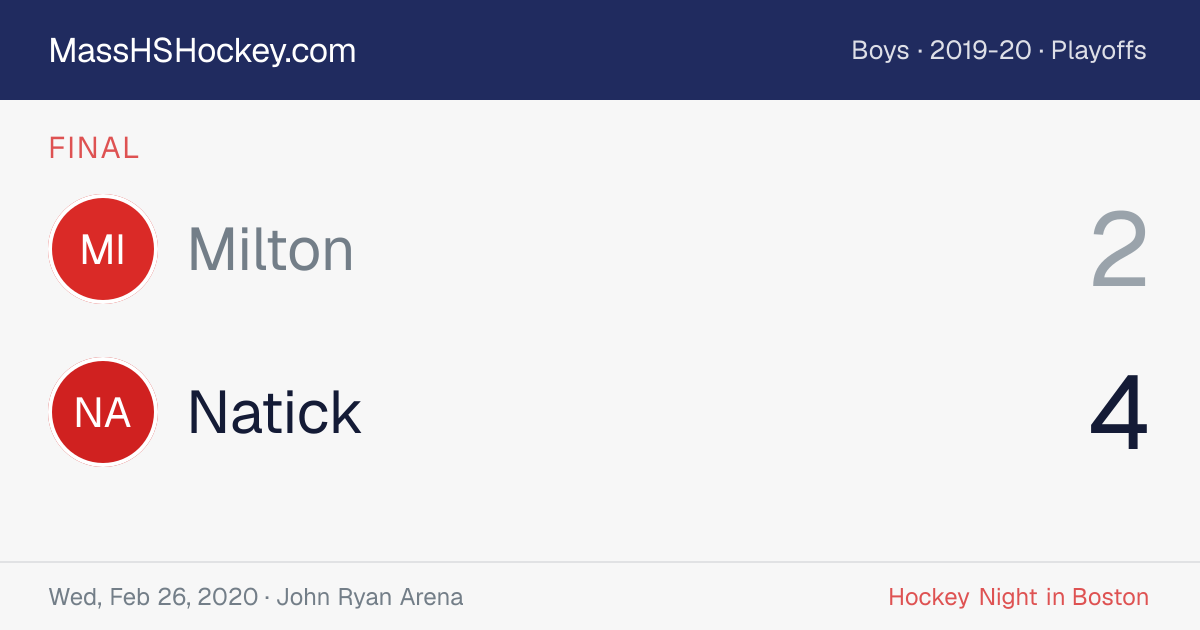Click blank scoreboard area between team names and scores
The height and width of the screenshot is (630, 1200).
coord(720,330)
